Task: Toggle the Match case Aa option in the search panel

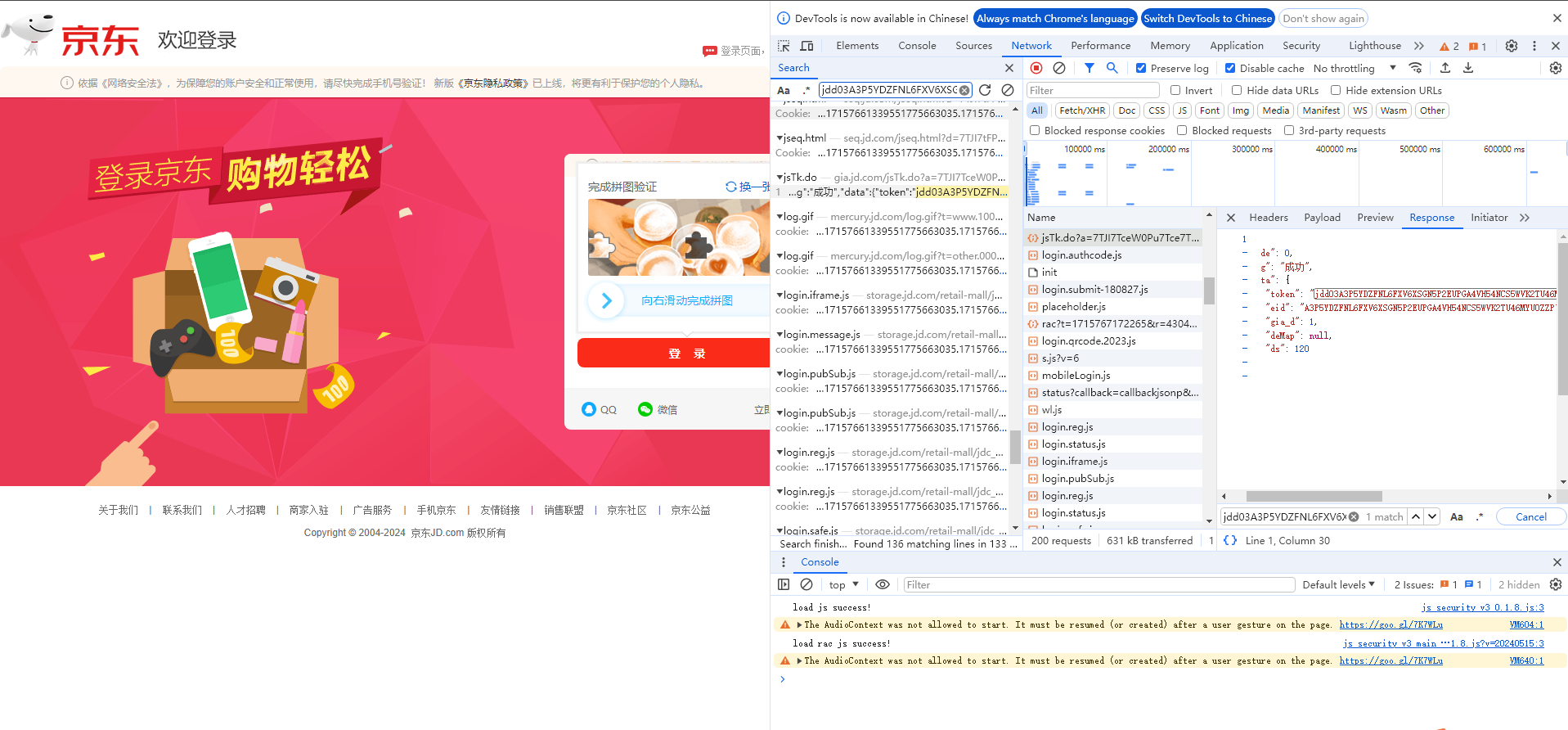Action: point(784,90)
